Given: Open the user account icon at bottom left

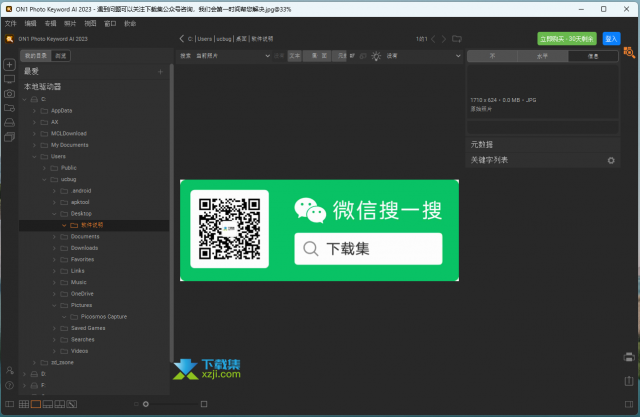Looking at the screenshot, I should [9, 370].
